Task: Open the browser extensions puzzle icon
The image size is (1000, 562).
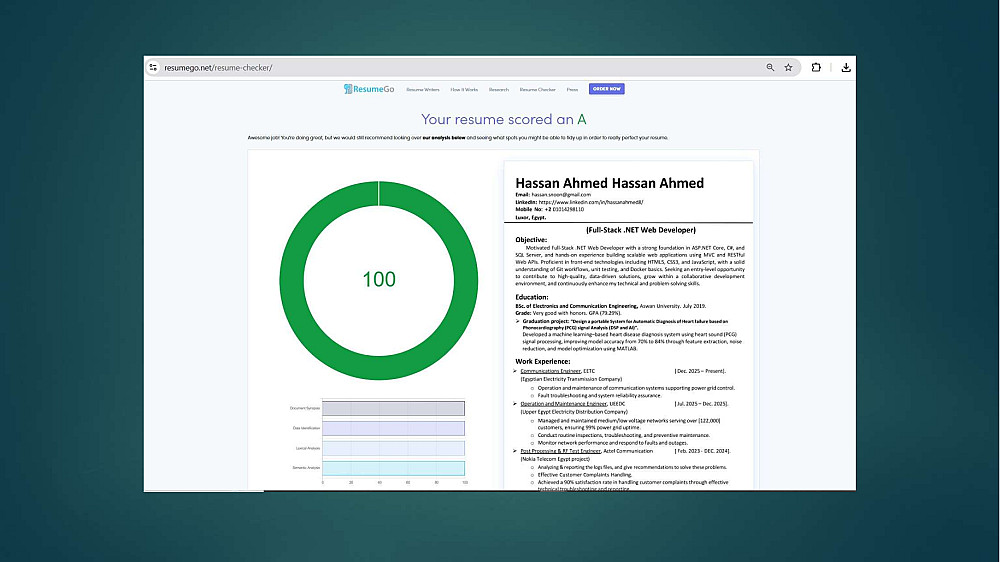Action: (816, 67)
